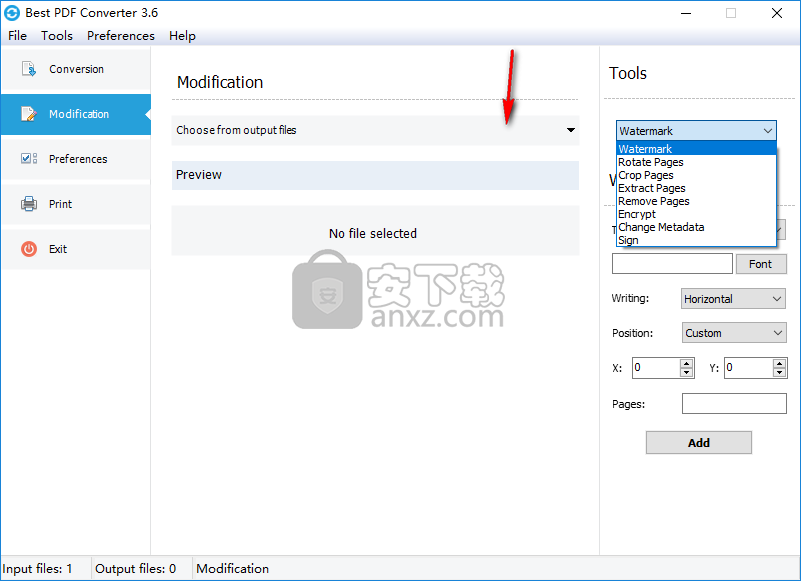The width and height of the screenshot is (801, 581).
Task: Select Remove Pages tool option
Action: pyautogui.click(x=696, y=201)
